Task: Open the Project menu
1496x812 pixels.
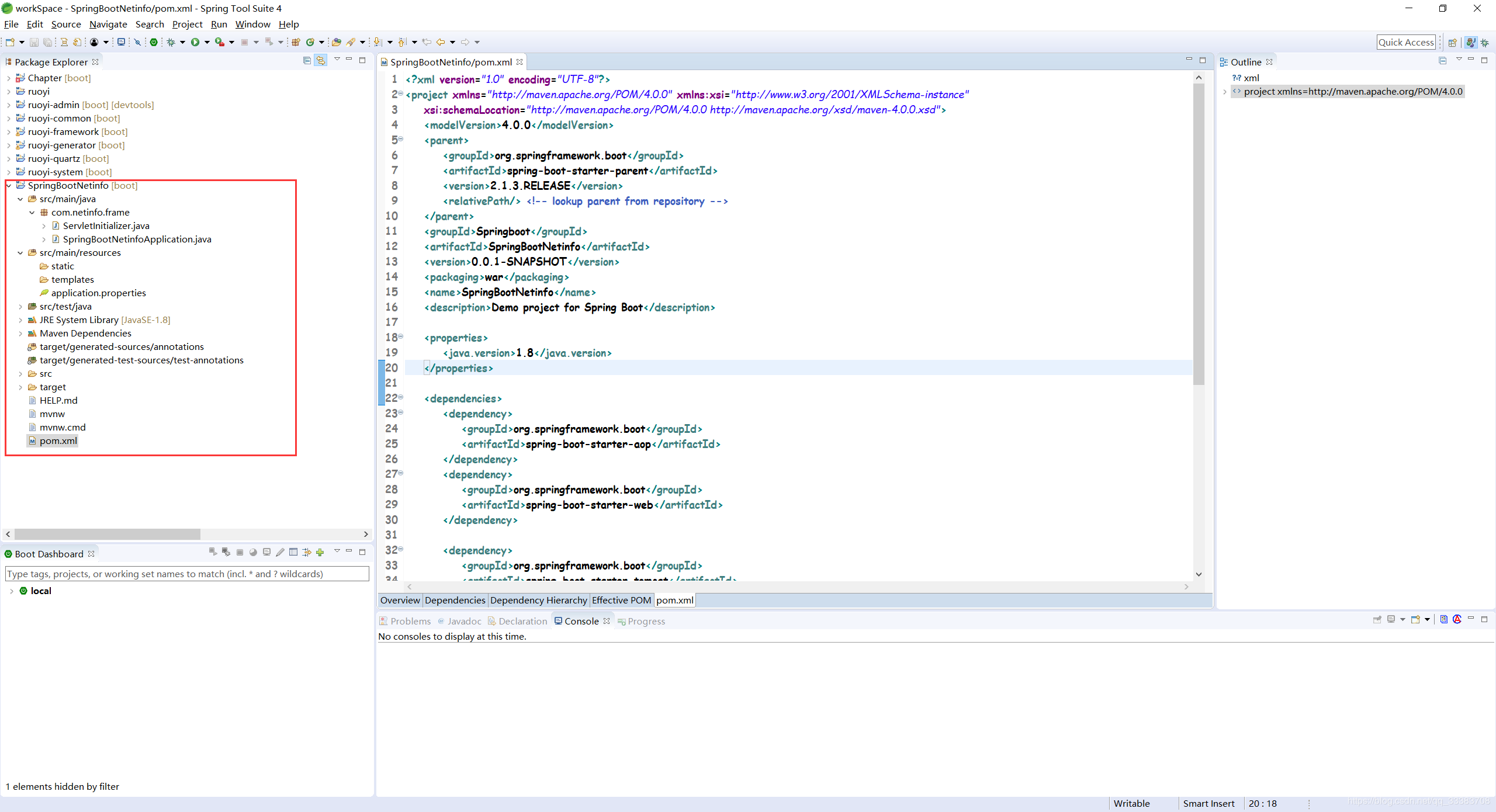Action: click(x=187, y=24)
